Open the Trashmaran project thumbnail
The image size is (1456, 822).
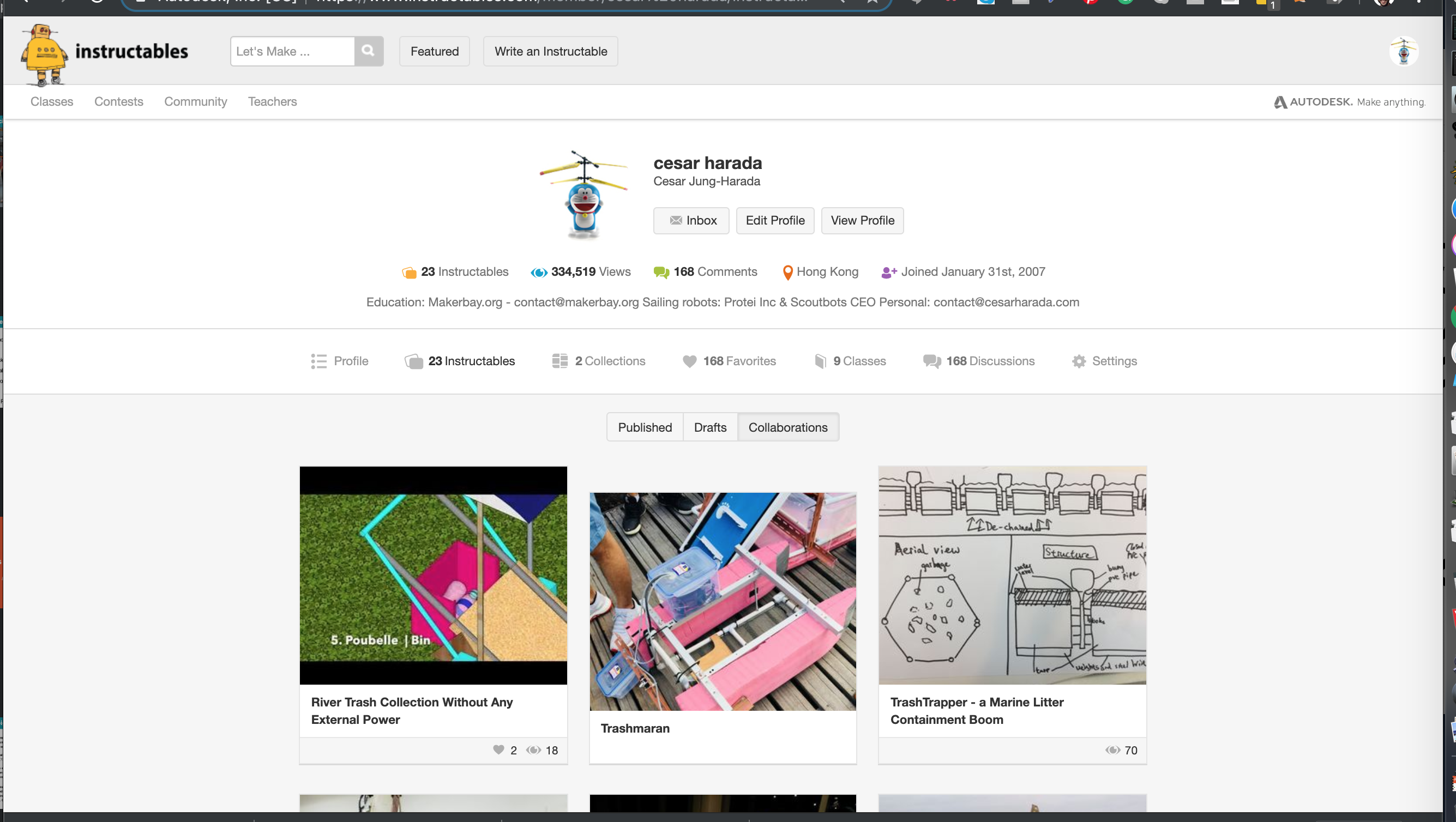pos(723,601)
